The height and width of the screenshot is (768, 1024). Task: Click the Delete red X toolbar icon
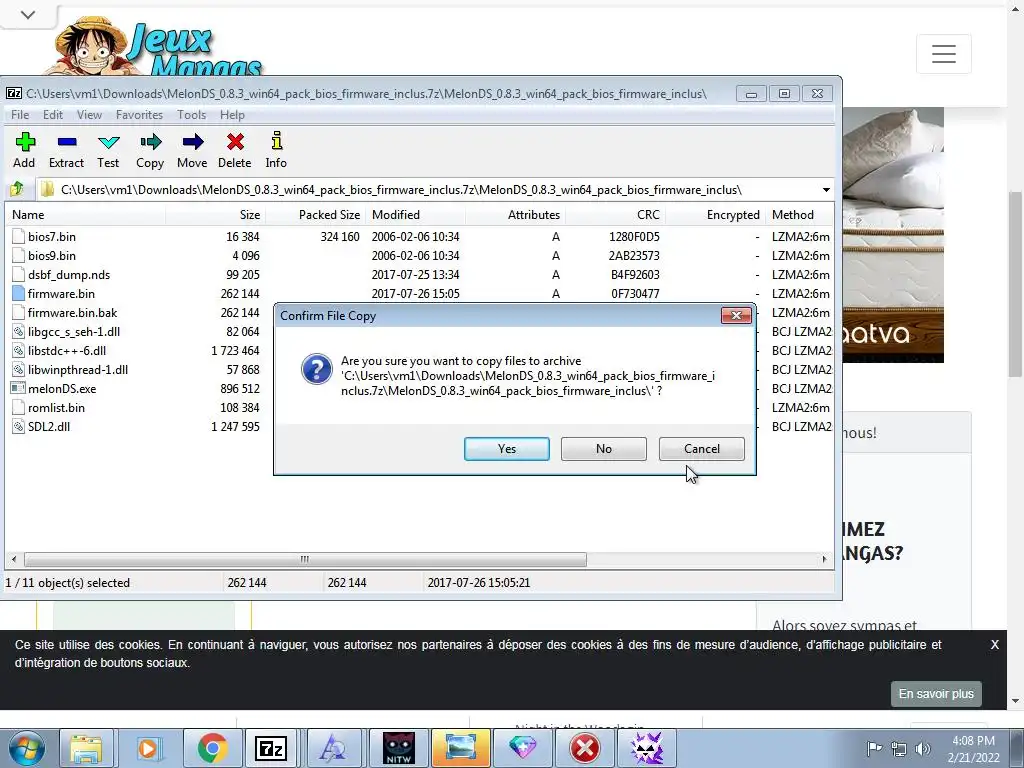(x=235, y=142)
